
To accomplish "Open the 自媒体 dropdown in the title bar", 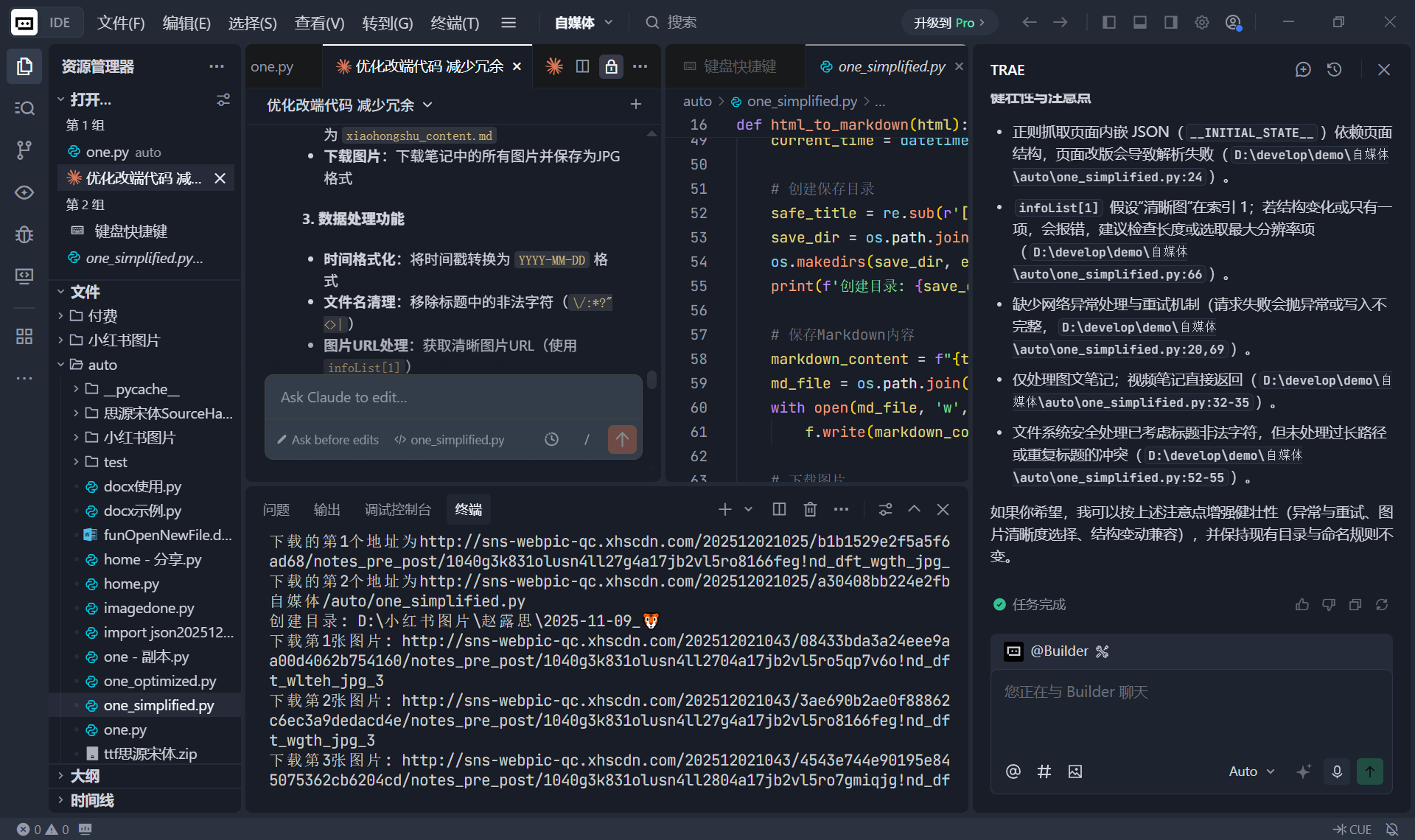I will point(582,22).
